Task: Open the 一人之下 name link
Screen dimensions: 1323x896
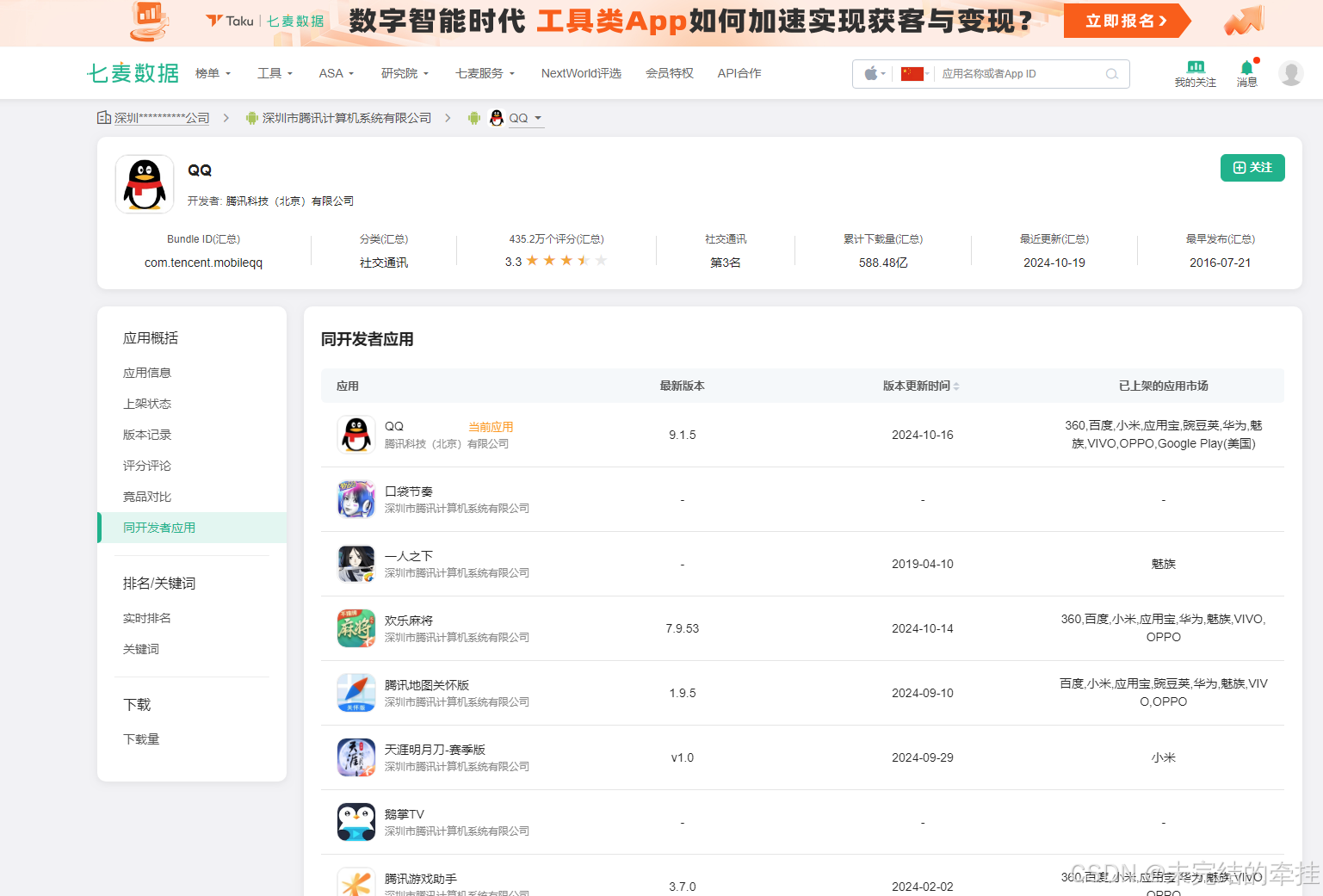Action: pyautogui.click(x=409, y=556)
